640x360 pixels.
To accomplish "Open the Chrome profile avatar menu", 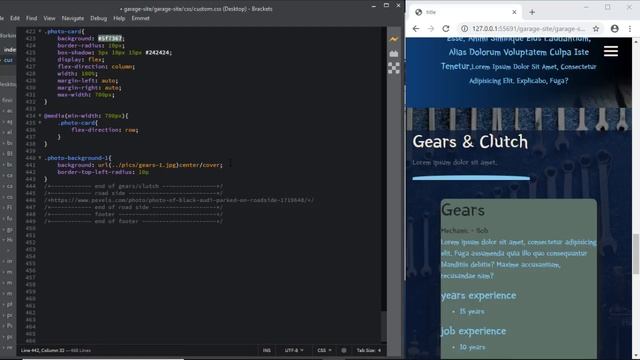I will coord(615,29).
